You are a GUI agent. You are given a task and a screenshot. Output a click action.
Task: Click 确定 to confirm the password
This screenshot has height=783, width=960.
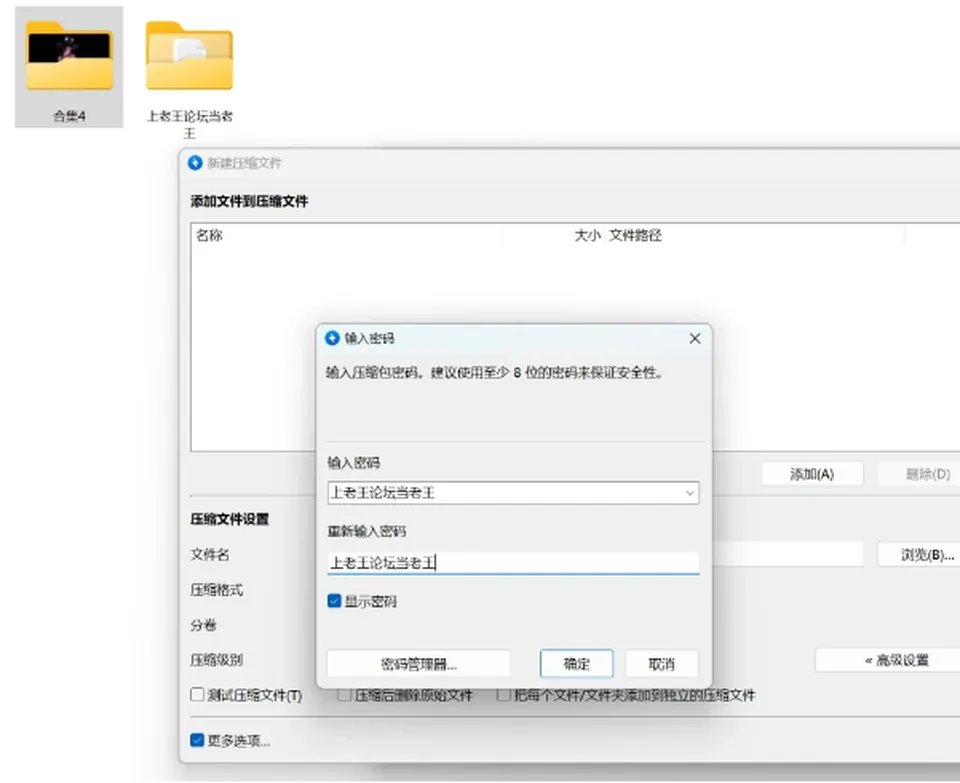[576, 664]
